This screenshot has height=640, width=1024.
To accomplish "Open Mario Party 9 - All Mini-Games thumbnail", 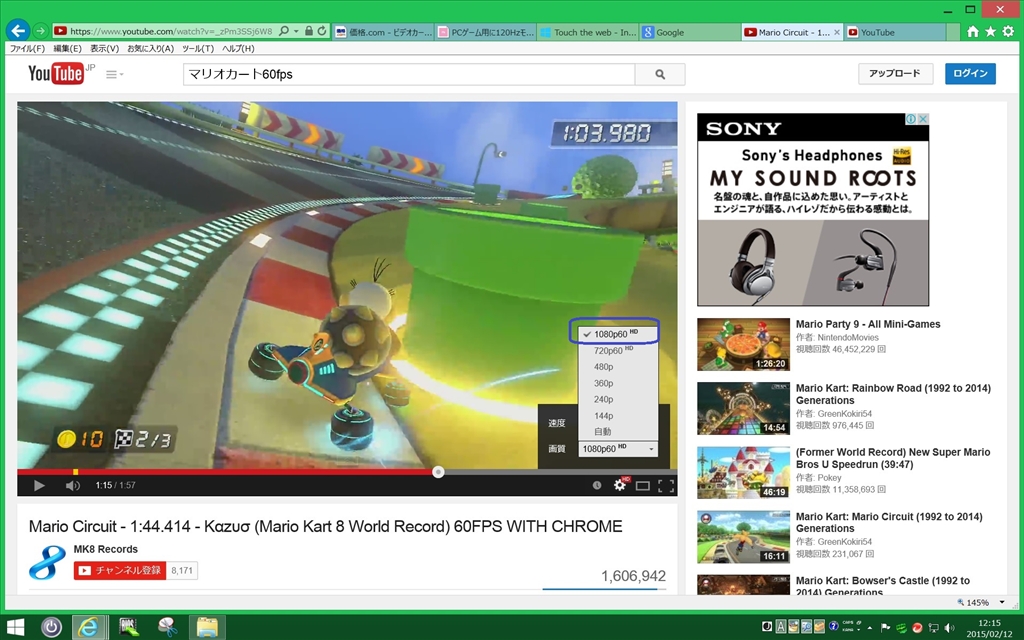I will point(743,344).
